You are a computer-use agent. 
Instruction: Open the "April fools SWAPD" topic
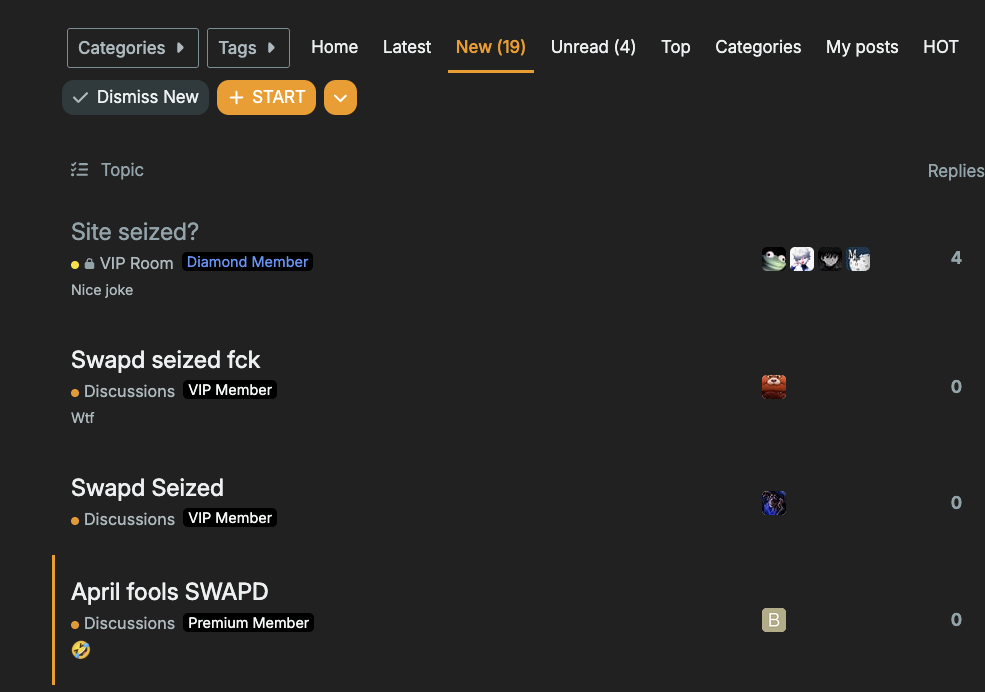pos(169,592)
